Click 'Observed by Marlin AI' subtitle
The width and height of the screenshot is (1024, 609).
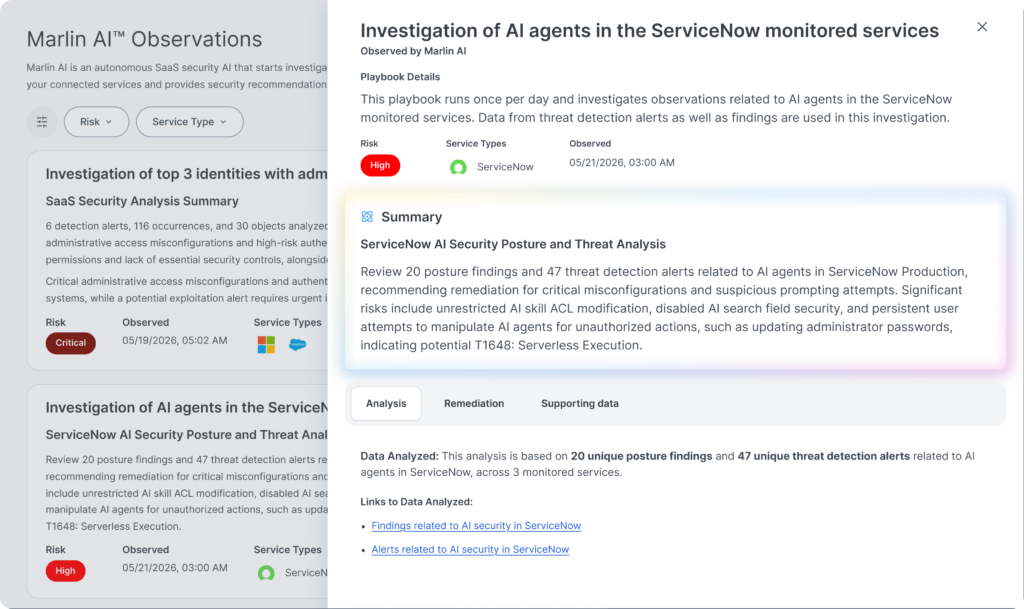pyautogui.click(x=413, y=51)
